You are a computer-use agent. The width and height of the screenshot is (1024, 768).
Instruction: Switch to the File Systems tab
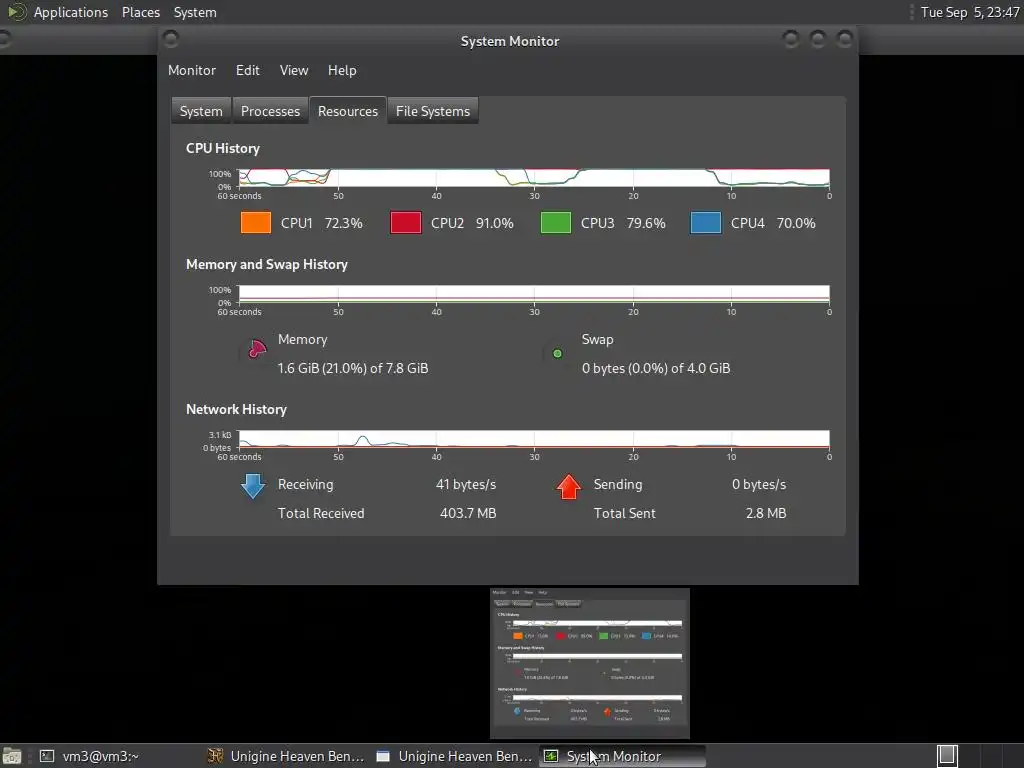tap(433, 111)
